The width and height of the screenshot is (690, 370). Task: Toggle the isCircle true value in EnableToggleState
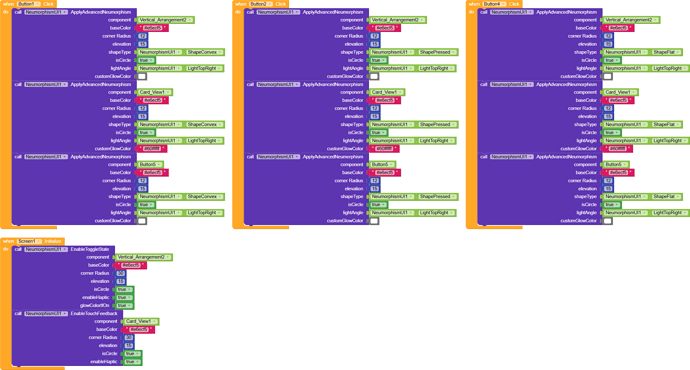coord(124,289)
